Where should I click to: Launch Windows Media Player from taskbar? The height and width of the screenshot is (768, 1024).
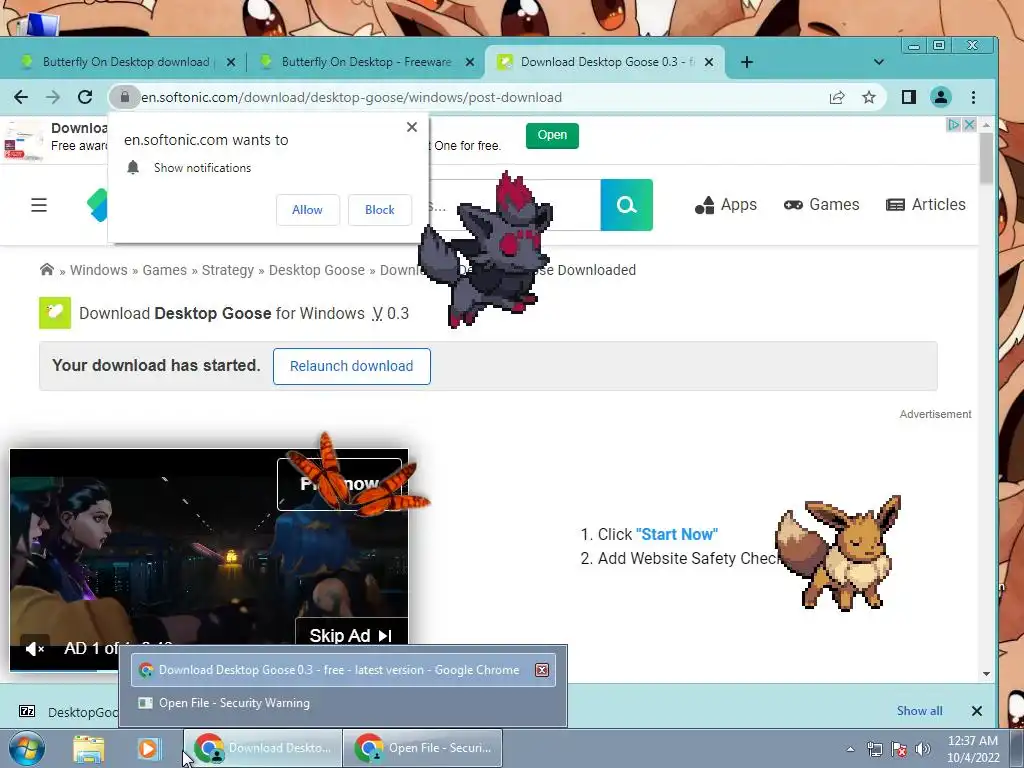click(148, 748)
